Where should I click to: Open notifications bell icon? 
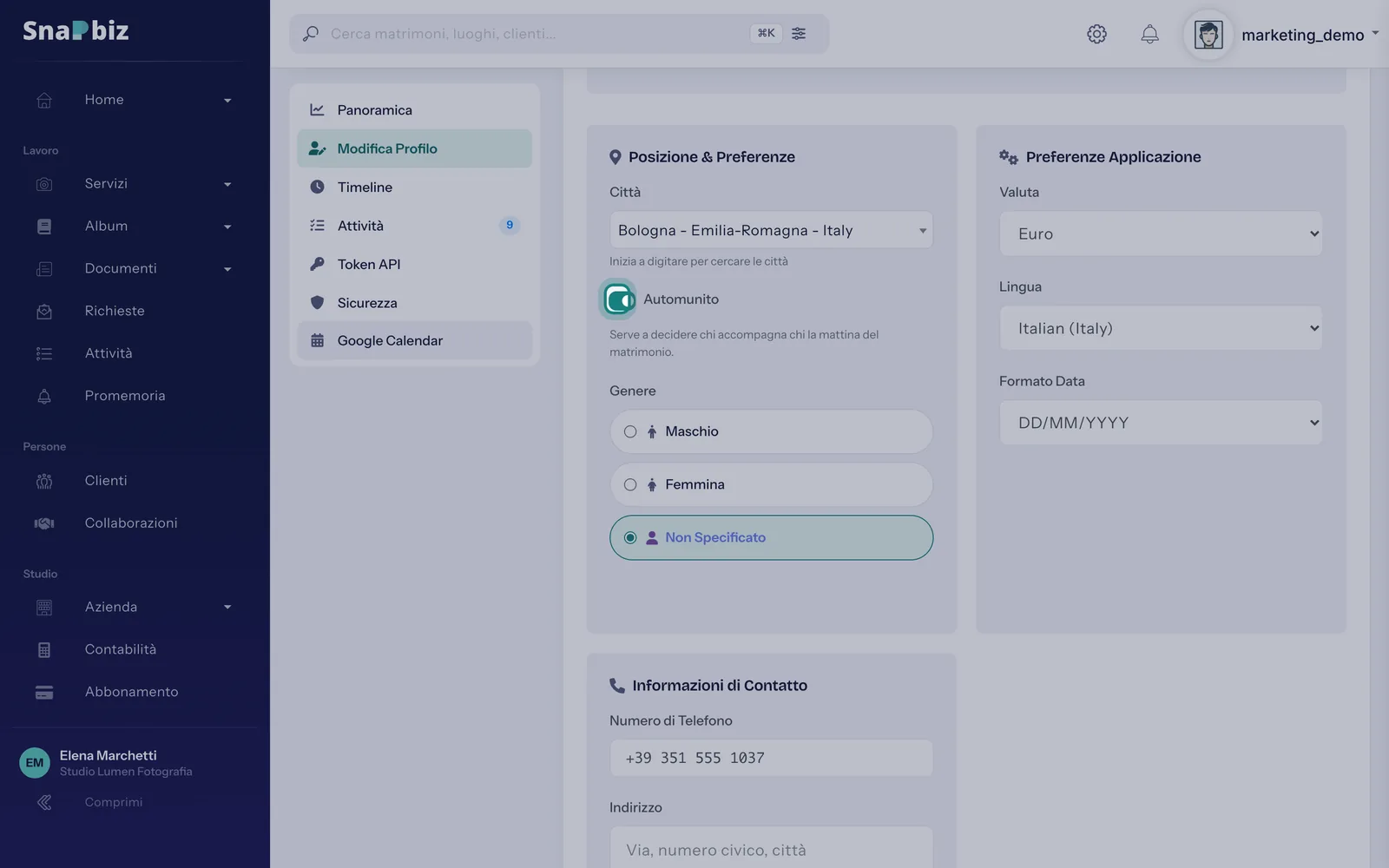pos(1149,34)
